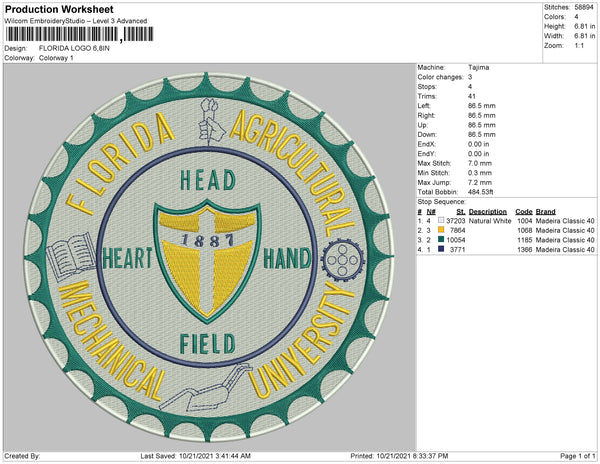The image size is (600, 464).
Task: Select the 'EndY:' label
Action: click(x=427, y=154)
